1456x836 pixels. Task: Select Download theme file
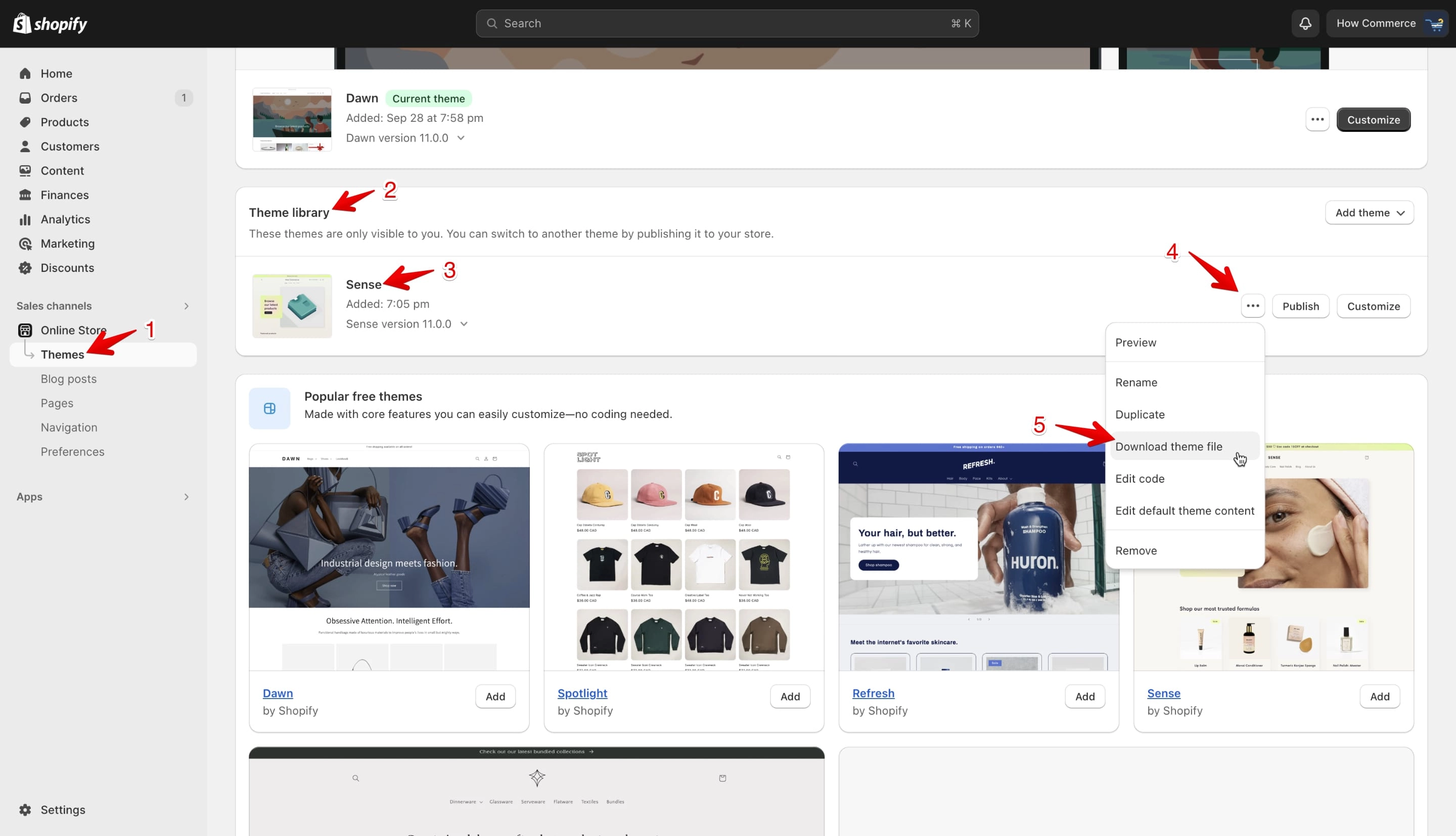pos(1184,447)
